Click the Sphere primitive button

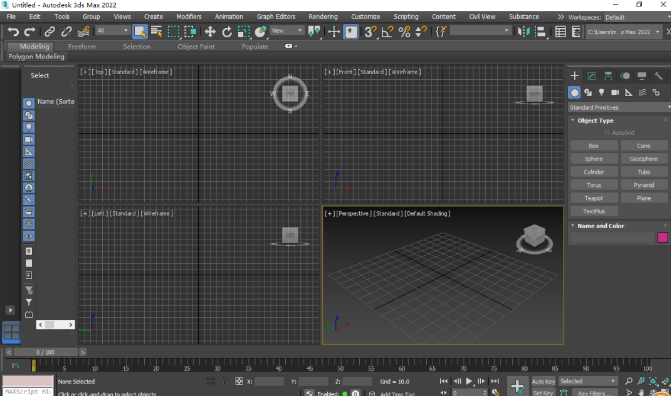[x=594, y=159]
